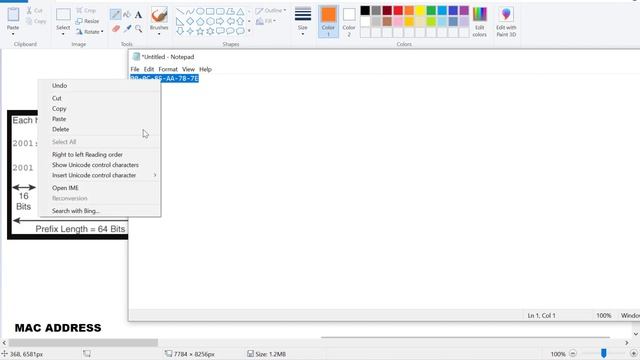This screenshot has height=360, width=640.
Task: Click the zoom in plus button
Action: coord(633,353)
